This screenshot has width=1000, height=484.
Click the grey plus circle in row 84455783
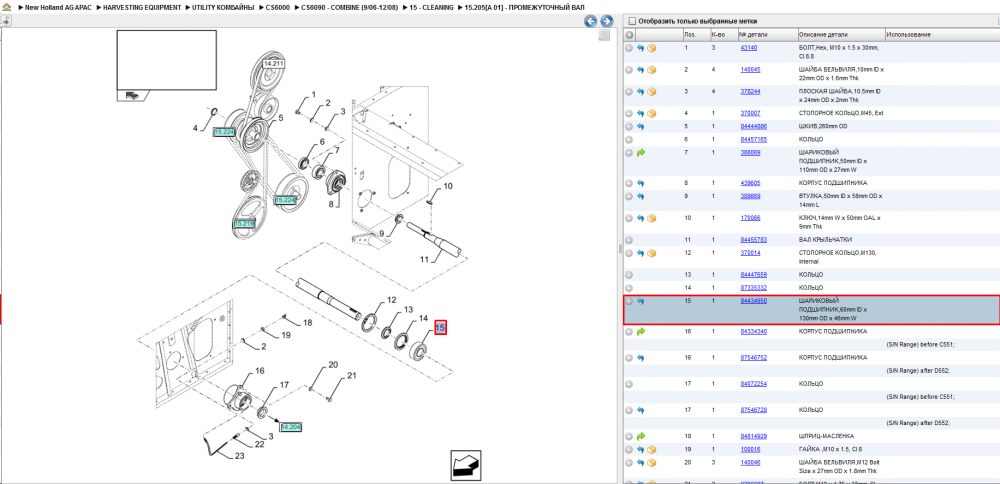[629, 240]
